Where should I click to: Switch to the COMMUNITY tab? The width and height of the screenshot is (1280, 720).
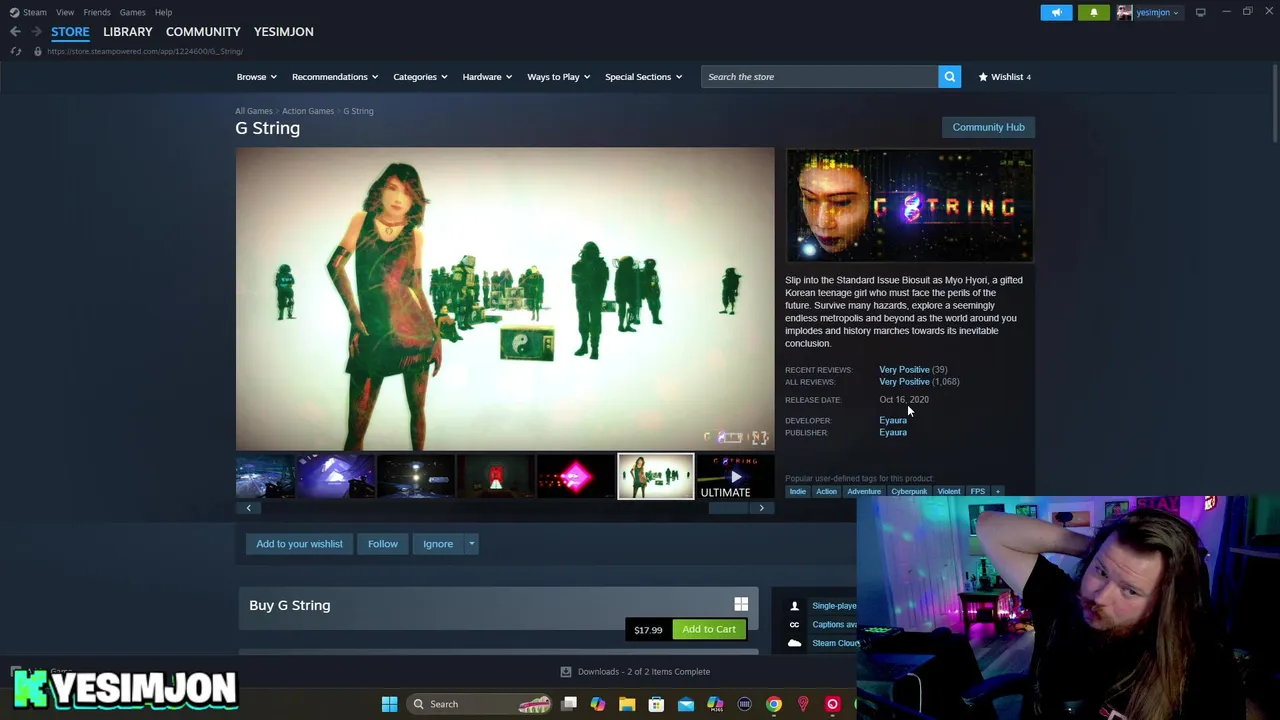click(203, 32)
